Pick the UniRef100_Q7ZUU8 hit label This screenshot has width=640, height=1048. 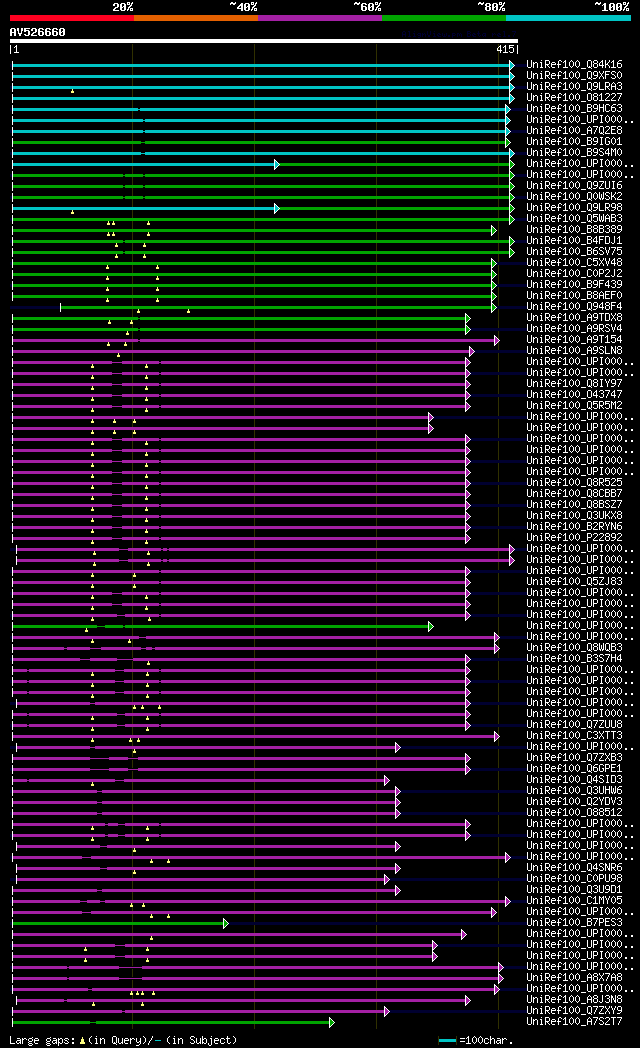[574, 725]
